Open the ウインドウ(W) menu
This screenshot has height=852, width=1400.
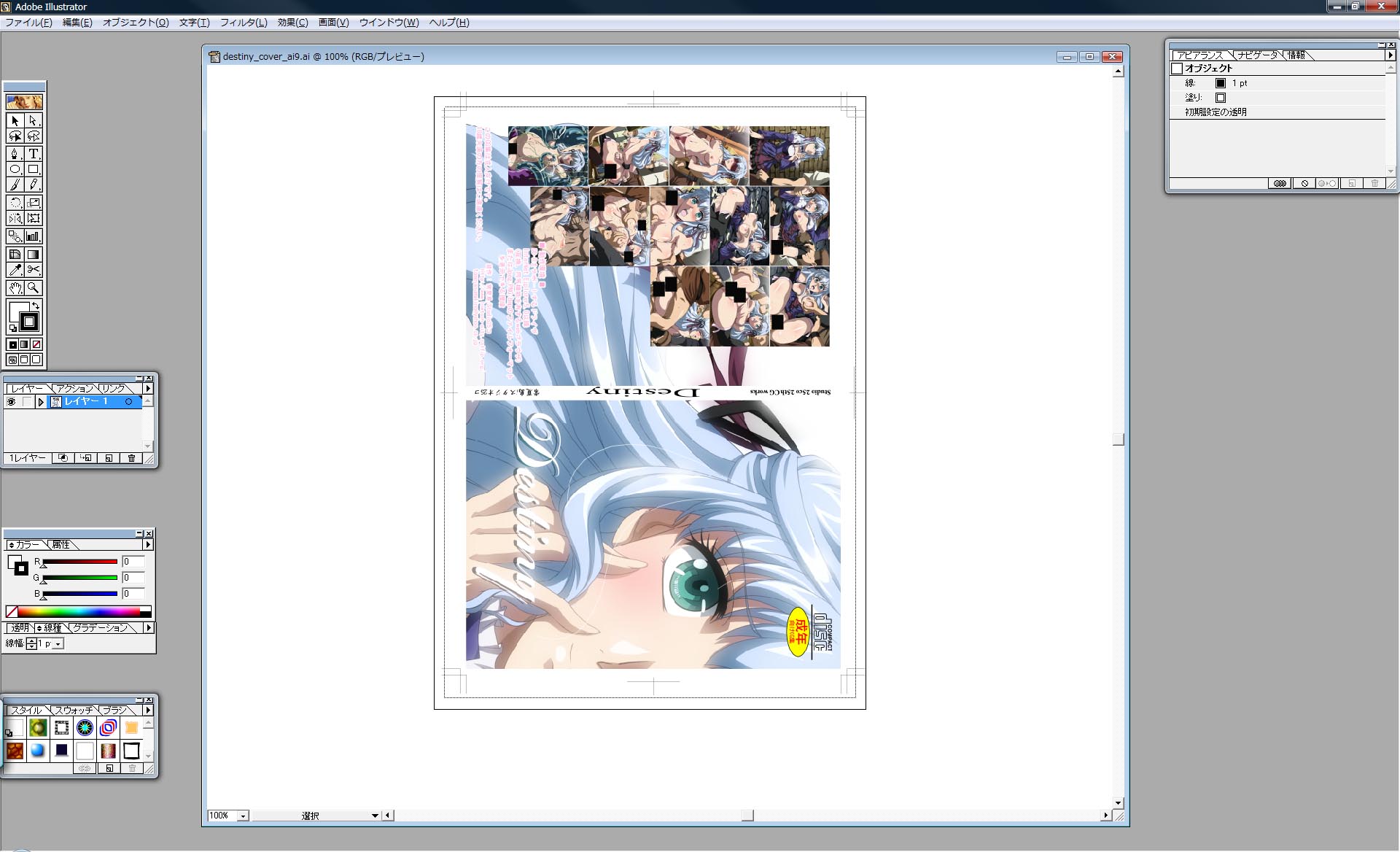click(389, 23)
